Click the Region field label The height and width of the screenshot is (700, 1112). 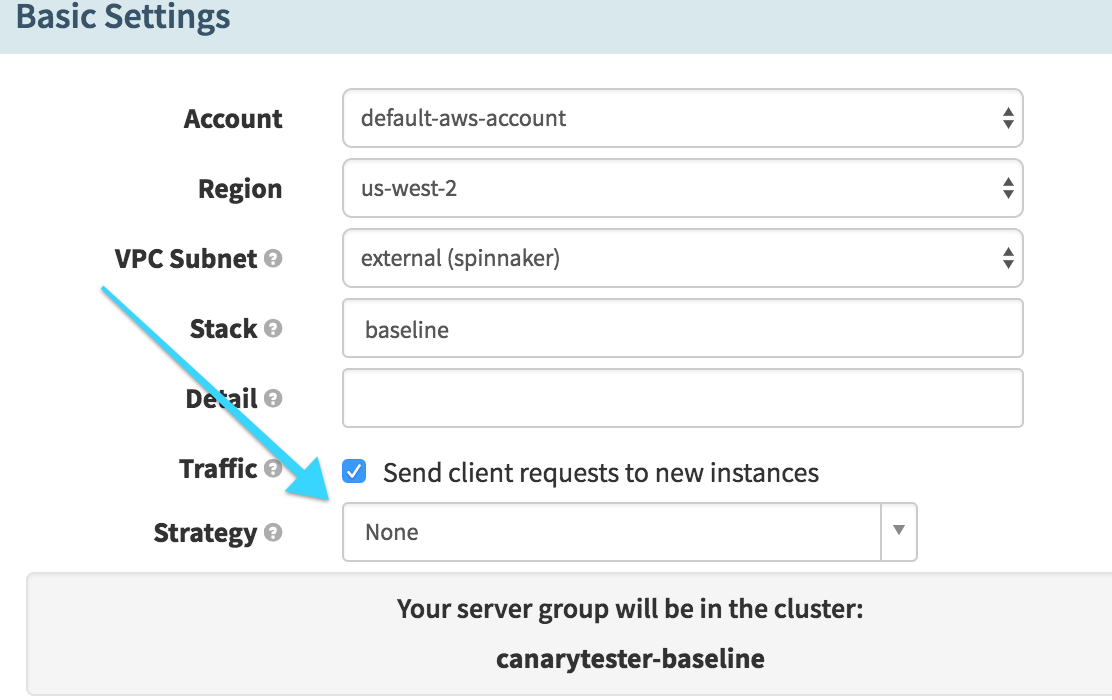click(240, 189)
